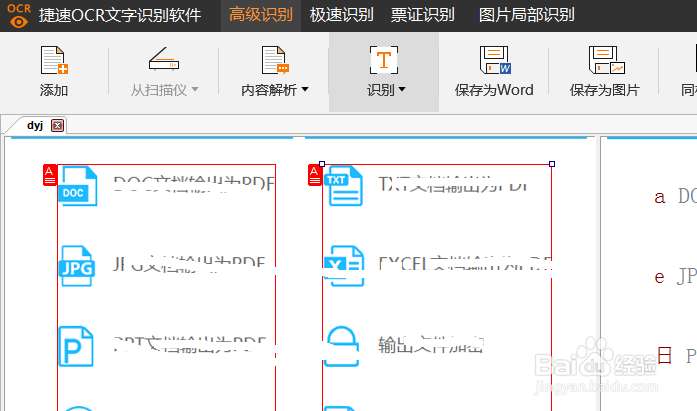
Task: Click the top-right handle of the right region
Action: (552, 164)
